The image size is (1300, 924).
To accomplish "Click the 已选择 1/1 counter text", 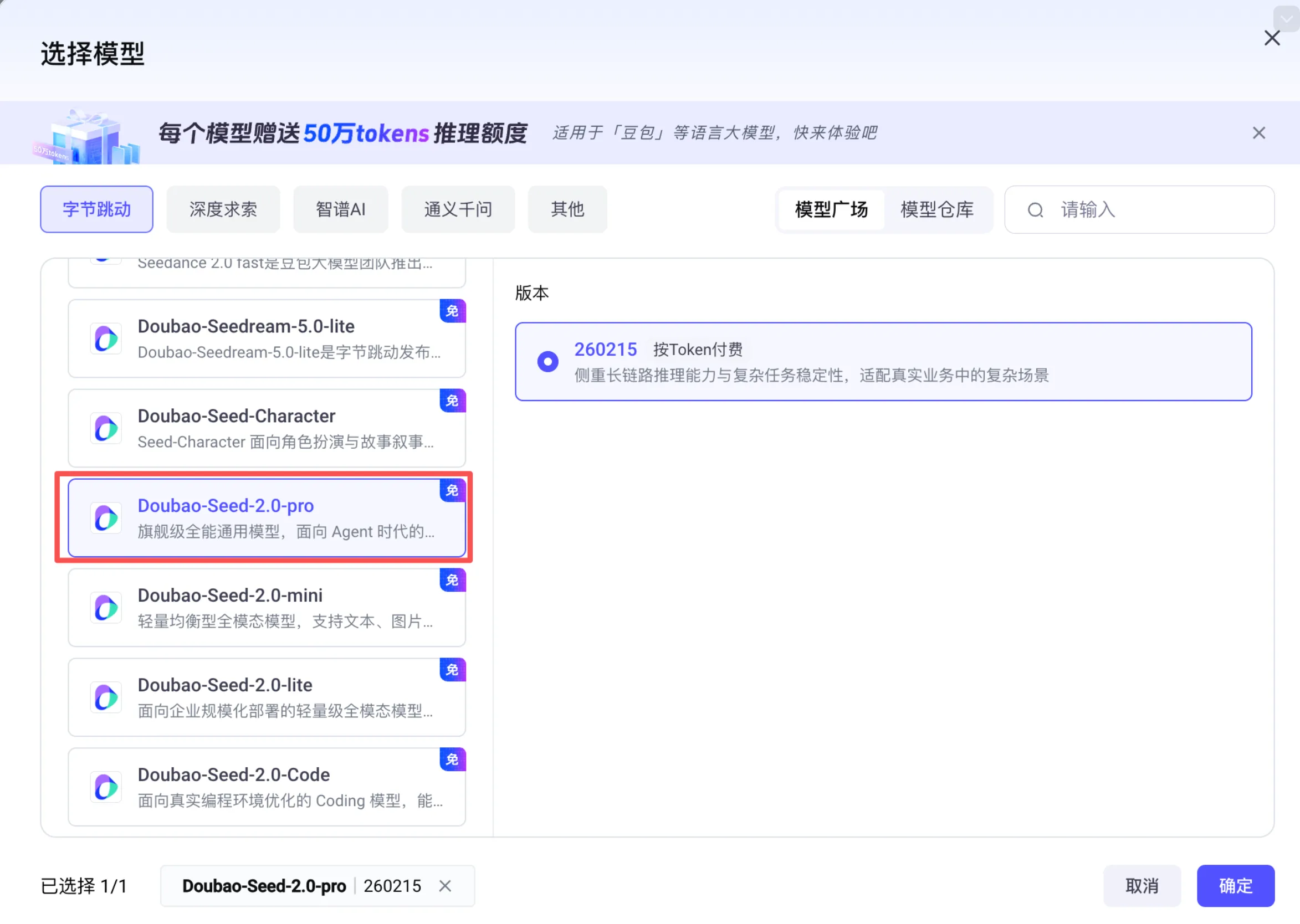I will coord(84,886).
